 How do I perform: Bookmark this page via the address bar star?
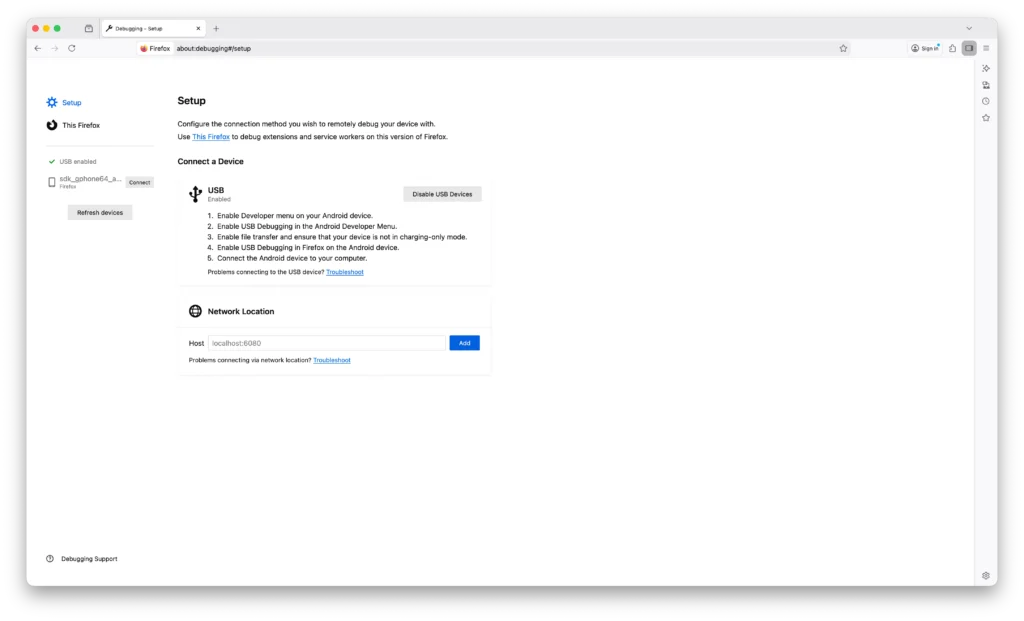[x=843, y=47]
